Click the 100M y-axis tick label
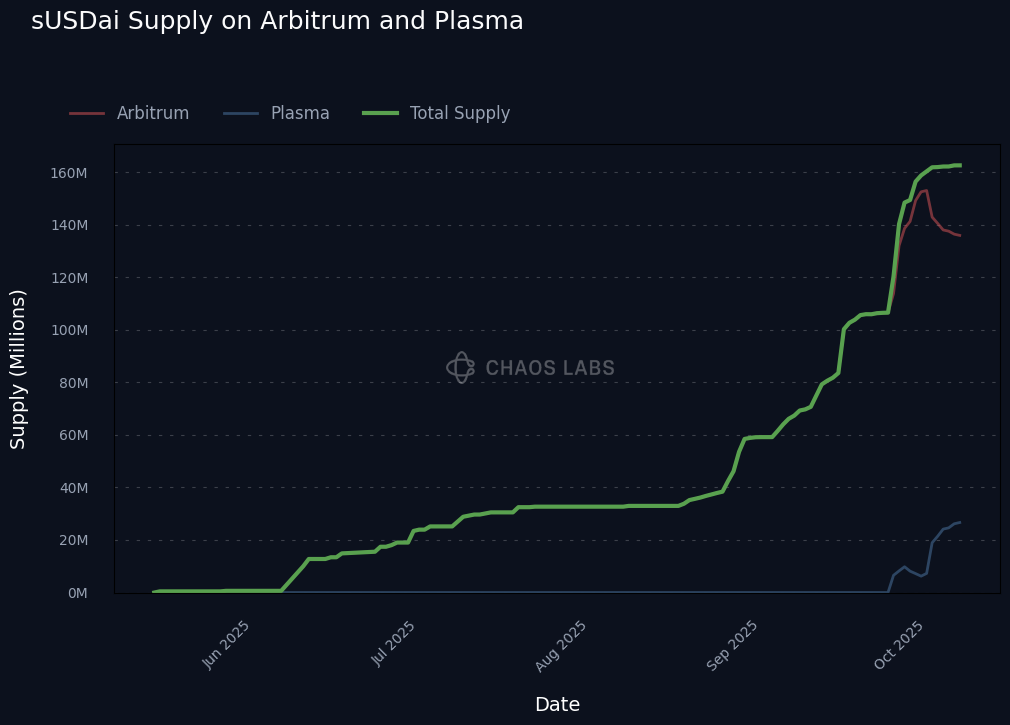The image size is (1010, 725). pos(69,331)
